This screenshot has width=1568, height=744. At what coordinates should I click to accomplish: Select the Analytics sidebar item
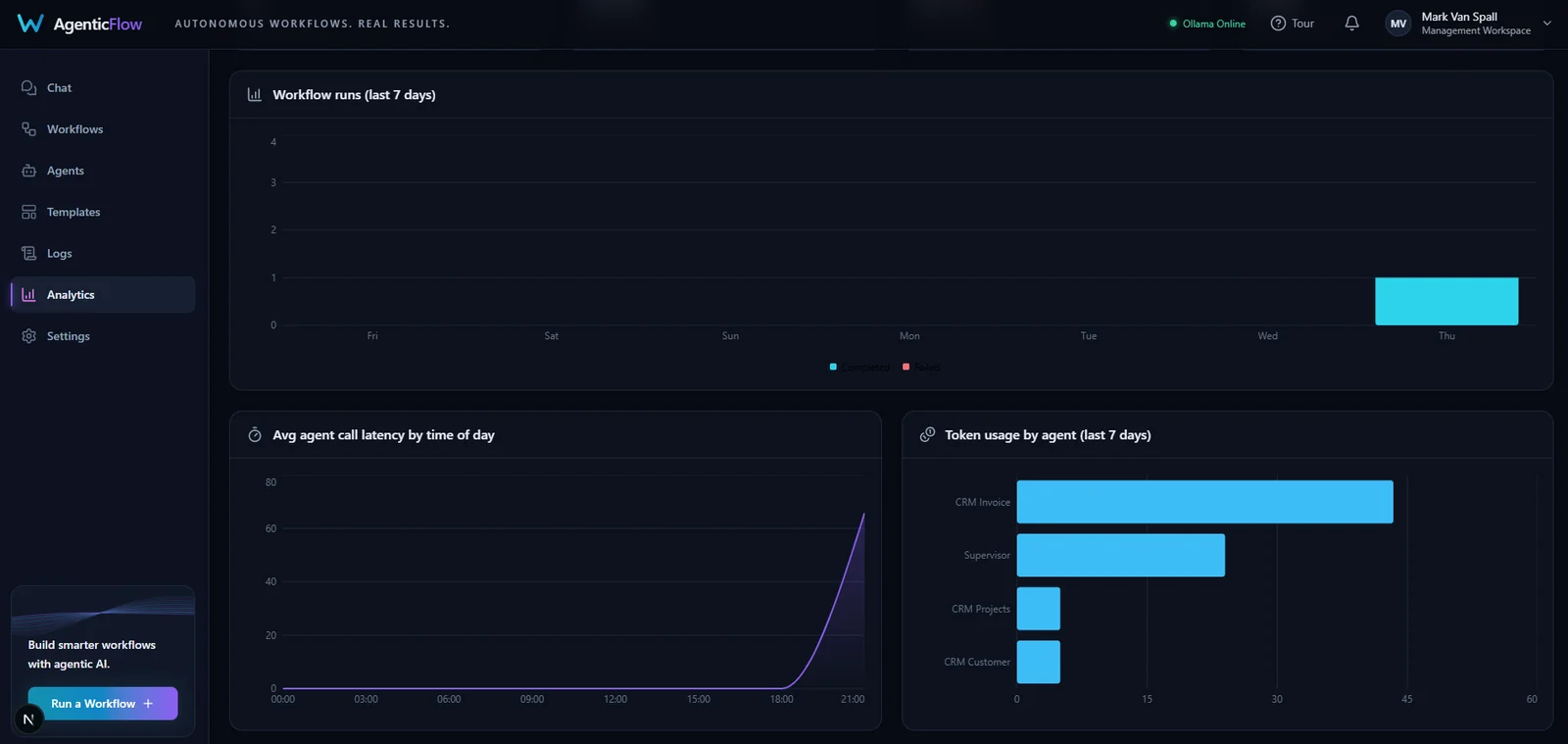tap(103, 294)
